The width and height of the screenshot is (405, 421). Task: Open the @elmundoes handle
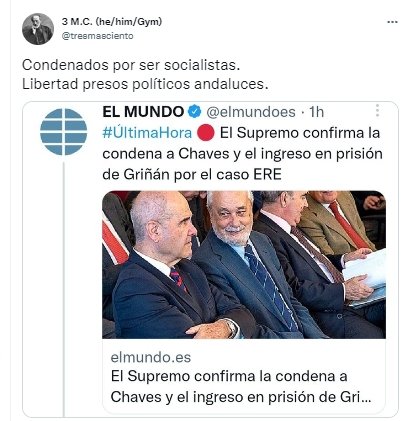[251, 112]
